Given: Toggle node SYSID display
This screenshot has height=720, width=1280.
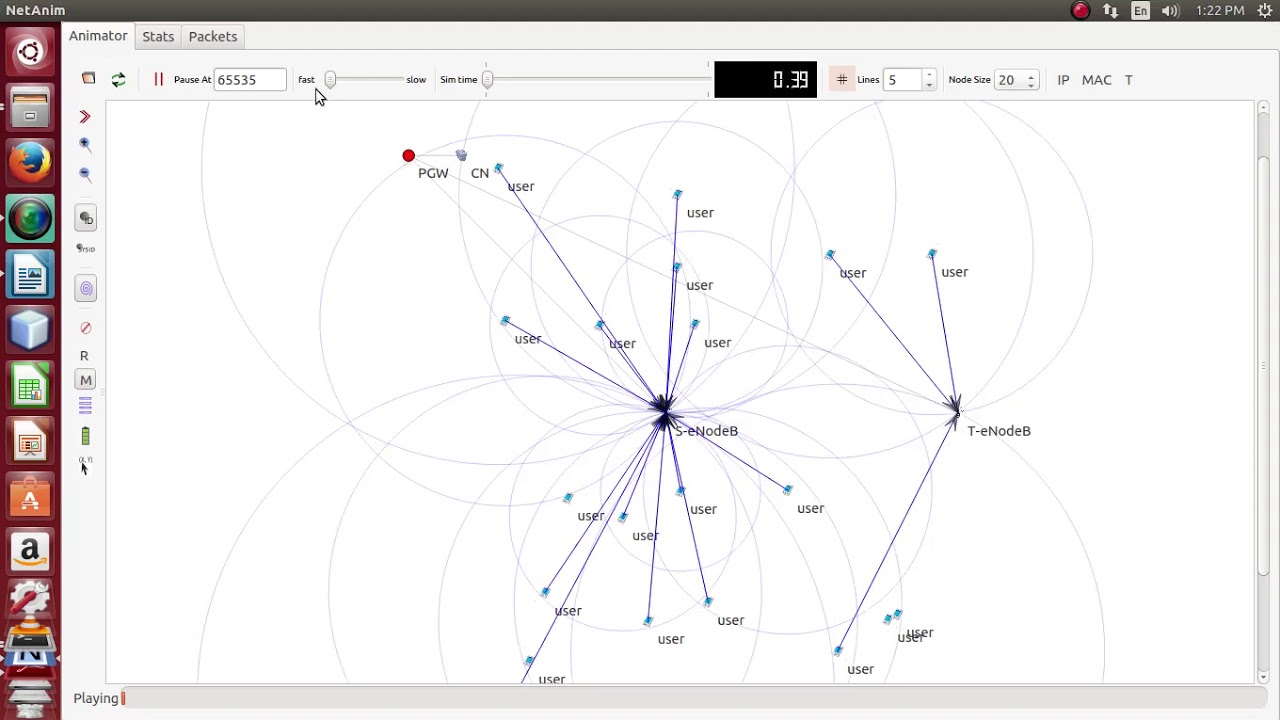Looking at the screenshot, I should [86, 248].
